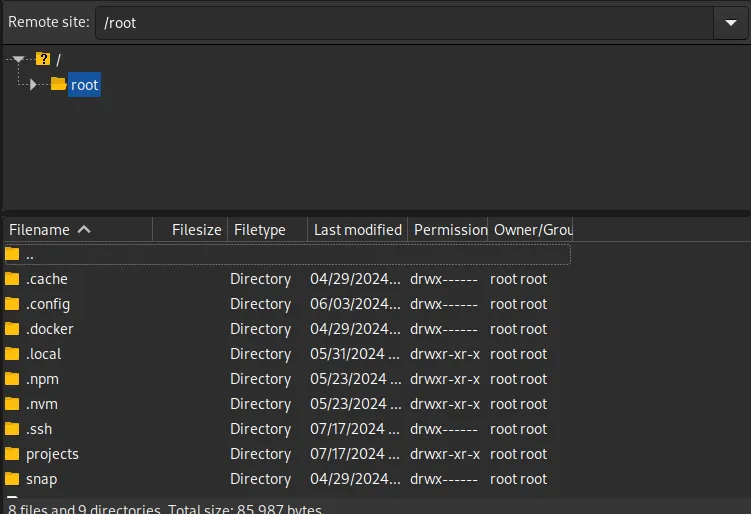Screen dimensions: 751x514
Task: Click into the Remote site path field
Action: 400,23
